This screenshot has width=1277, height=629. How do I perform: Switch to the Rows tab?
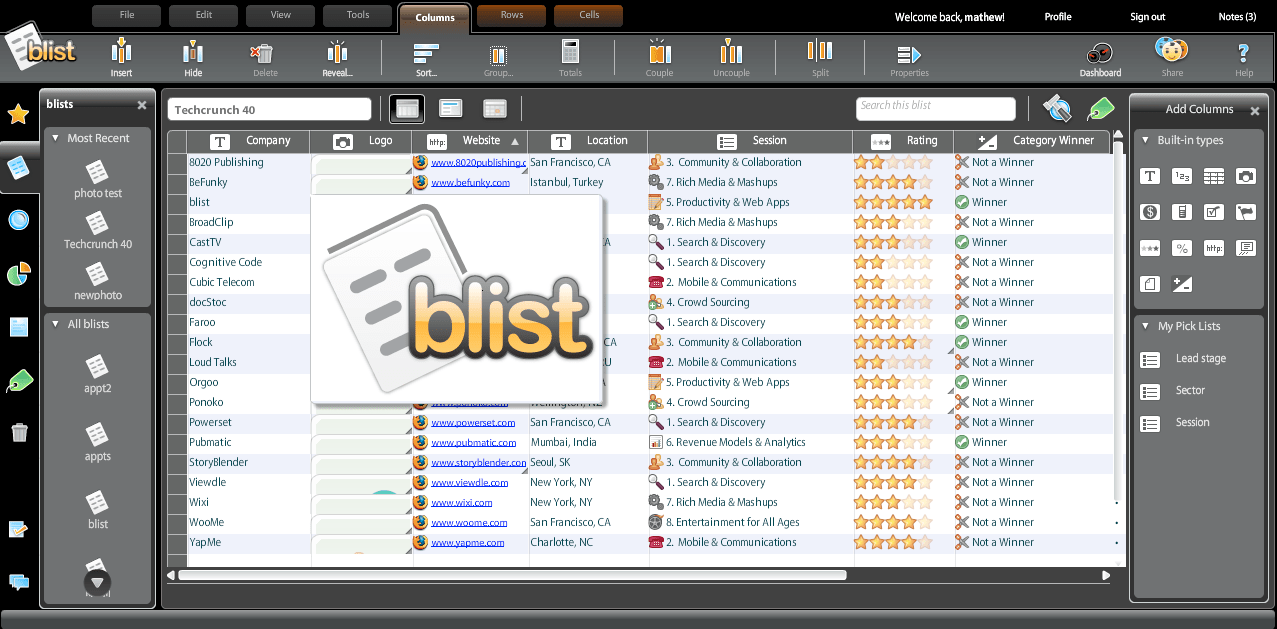511,15
